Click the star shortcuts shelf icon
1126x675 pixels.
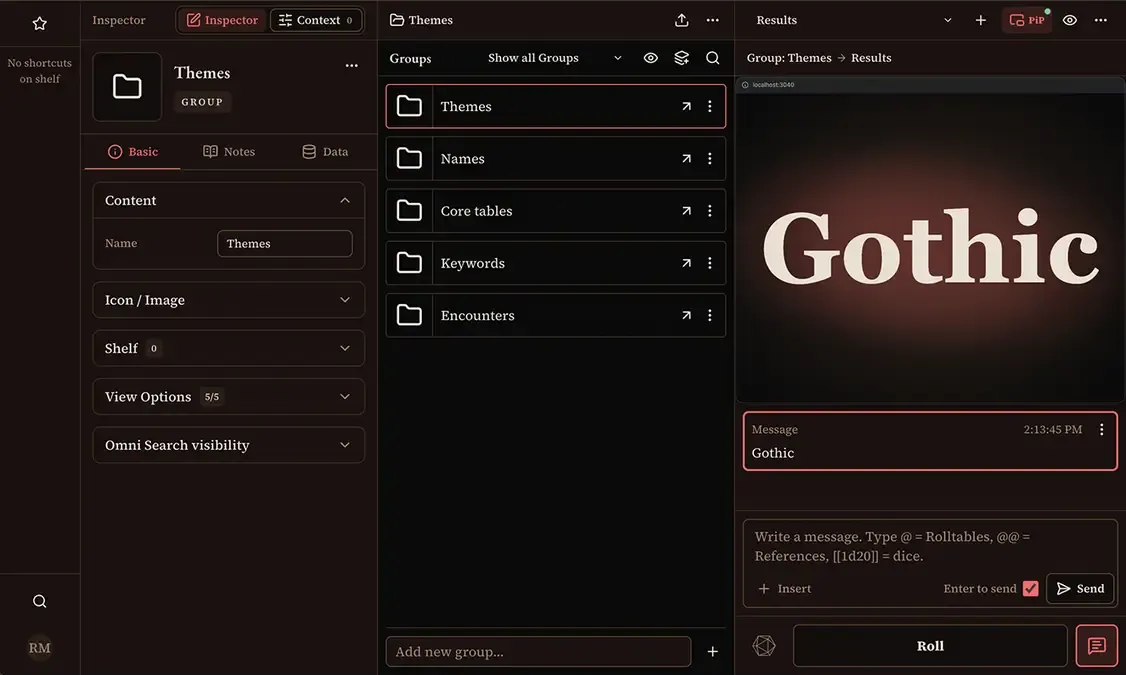[x=39, y=24]
